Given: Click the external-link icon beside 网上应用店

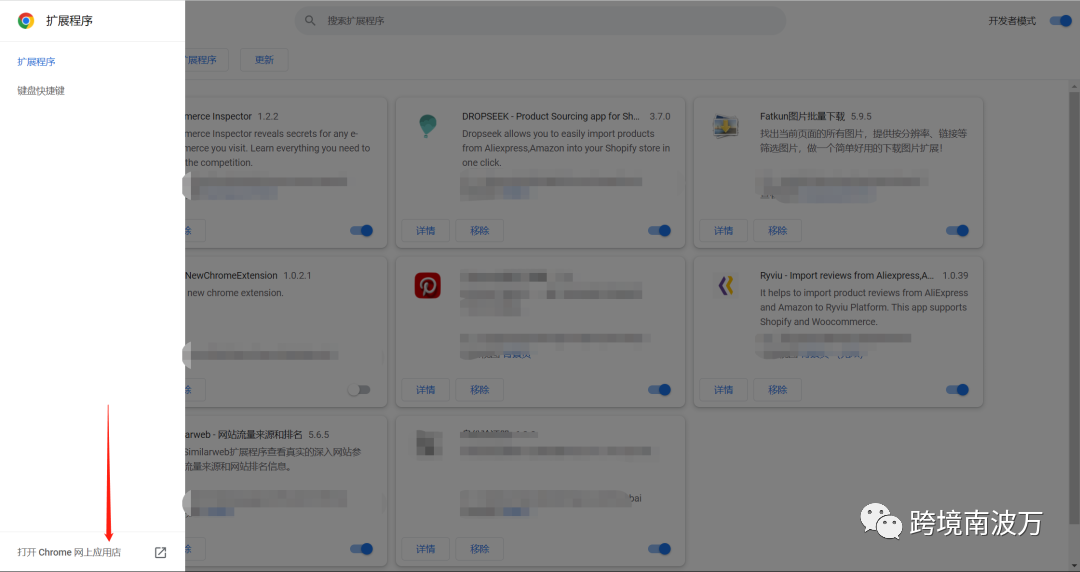Looking at the screenshot, I should pyautogui.click(x=160, y=552).
